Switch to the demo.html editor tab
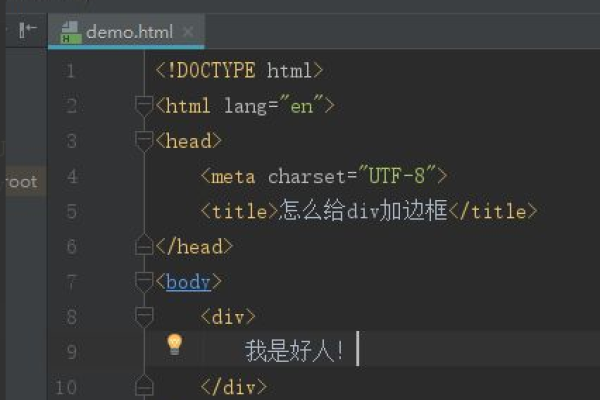The image size is (600, 400). coord(126,31)
